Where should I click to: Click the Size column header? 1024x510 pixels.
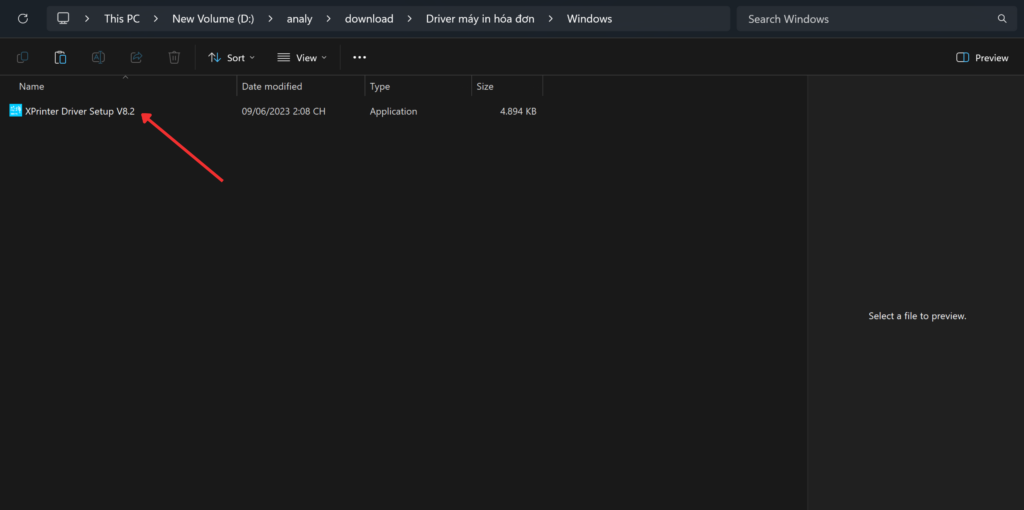click(x=485, y=87)
